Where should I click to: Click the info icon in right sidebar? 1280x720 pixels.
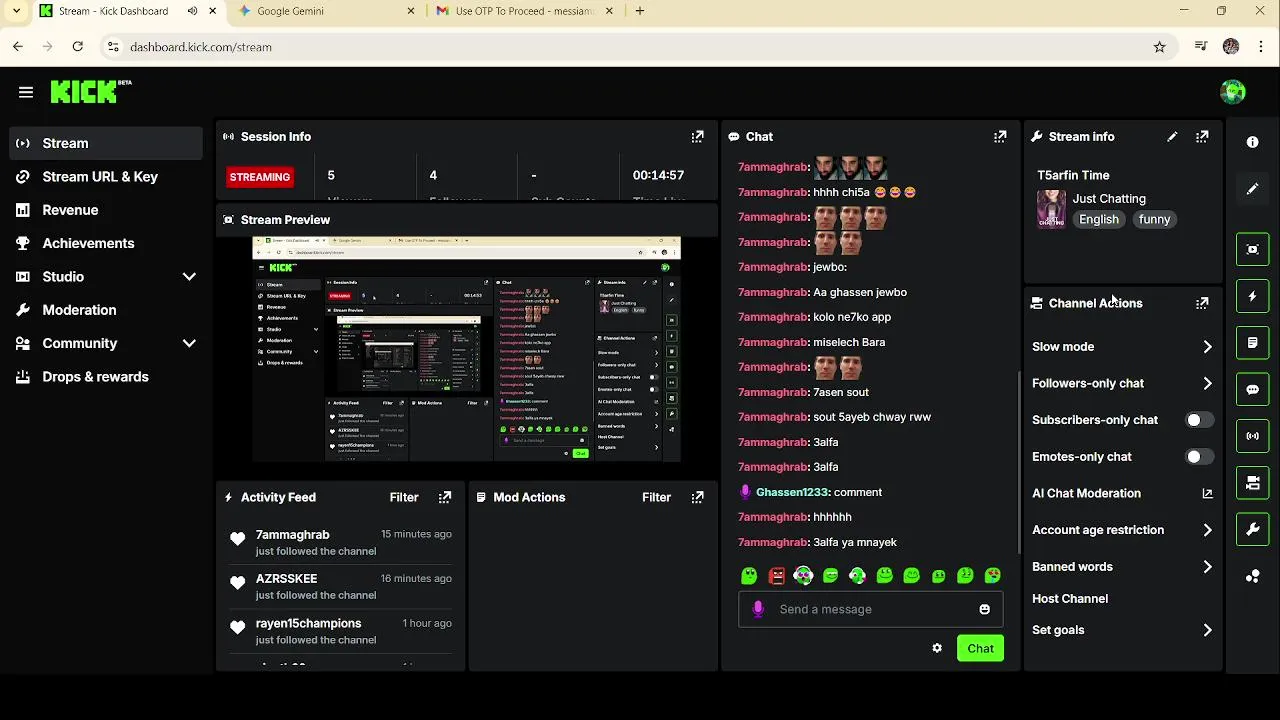click(1252, 142)
